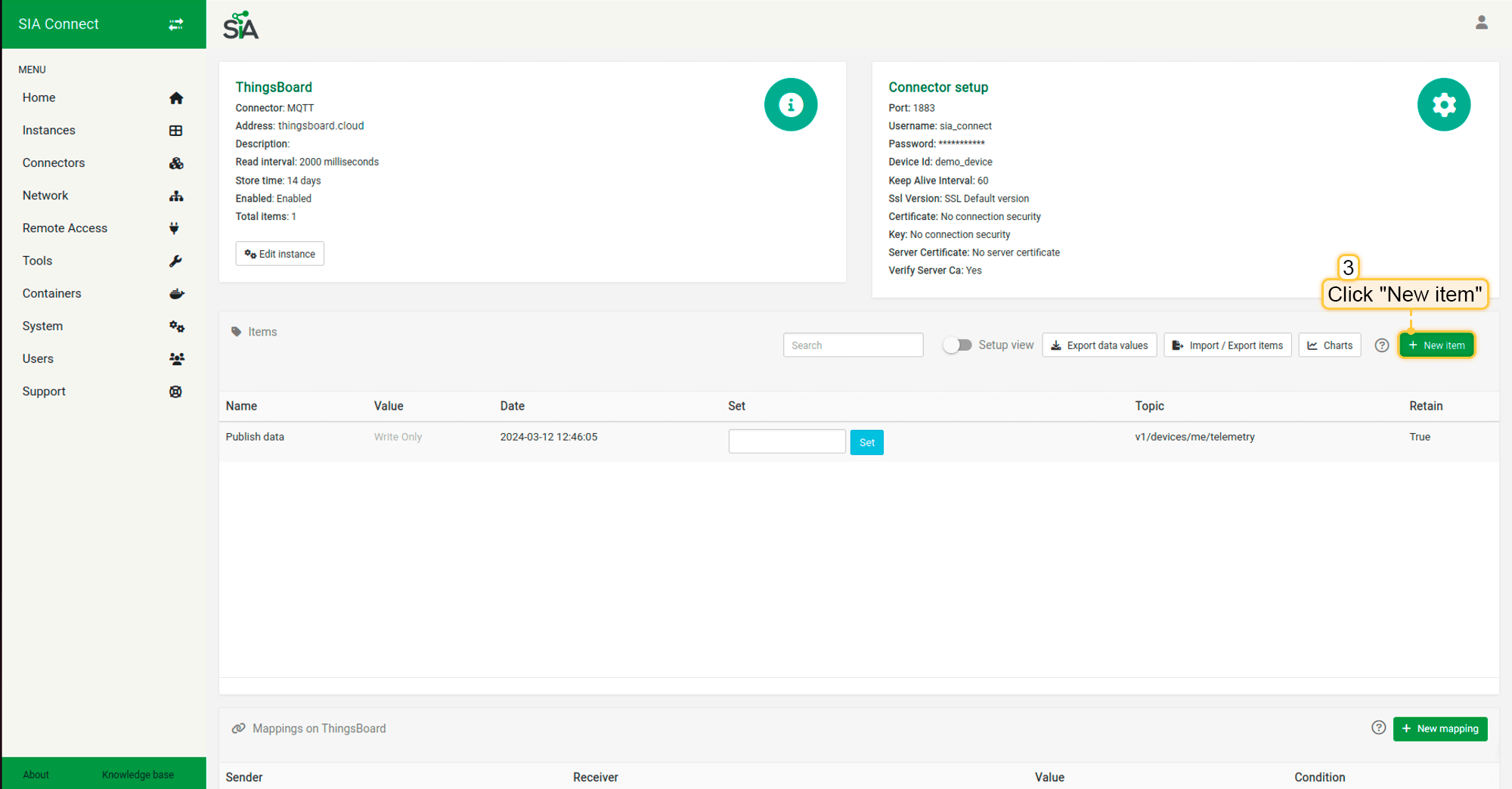Click the help icon beside New item
Viewport: 1512px width, 789px height.
pos(1381,345)
